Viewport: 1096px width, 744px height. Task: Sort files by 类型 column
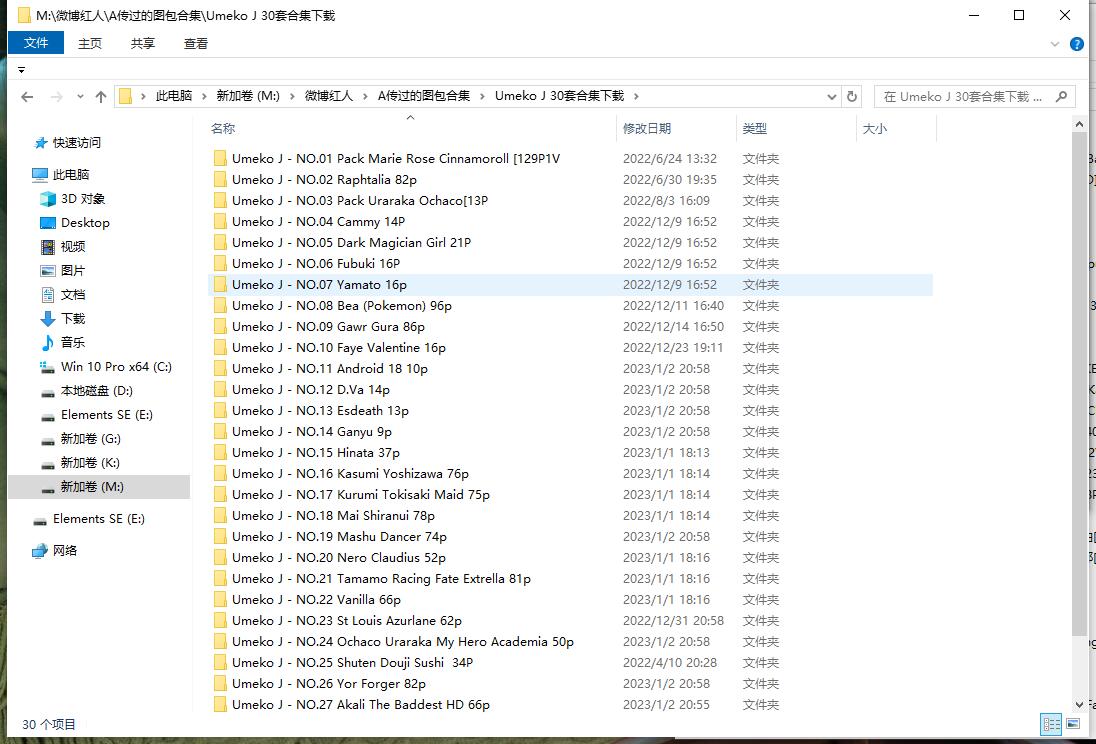coord(754,128)
